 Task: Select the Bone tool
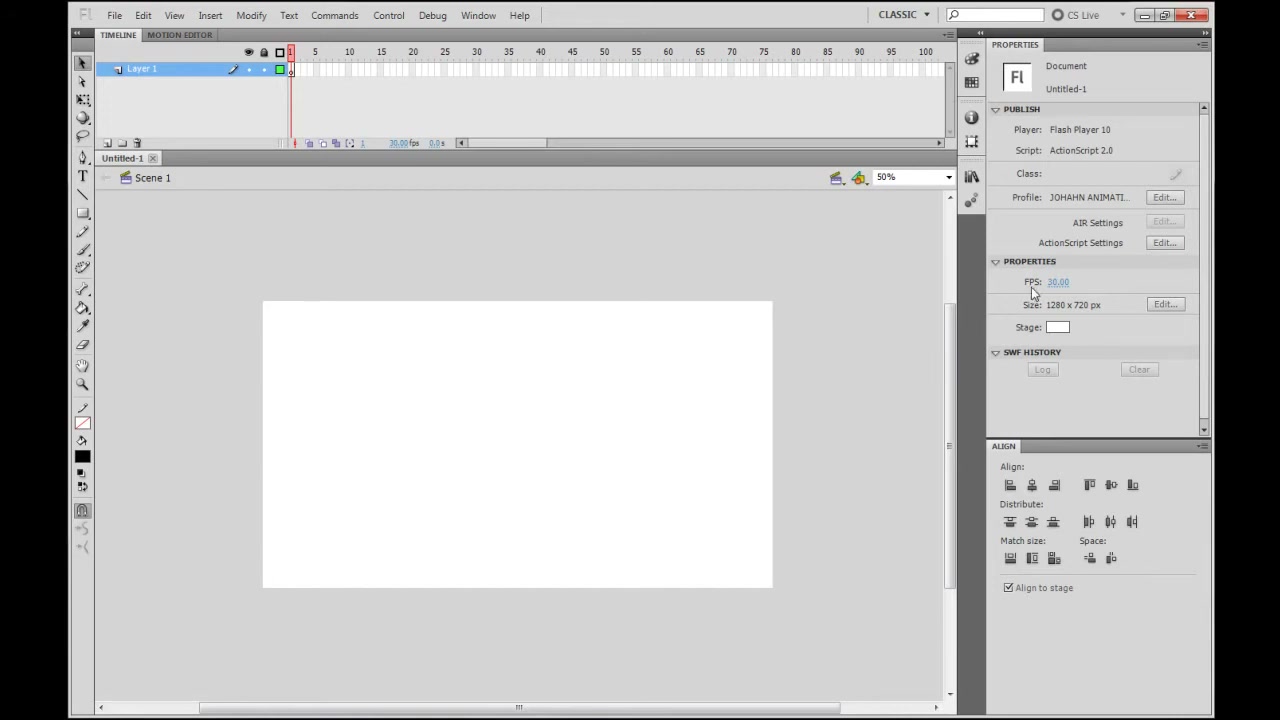(83, 289)
